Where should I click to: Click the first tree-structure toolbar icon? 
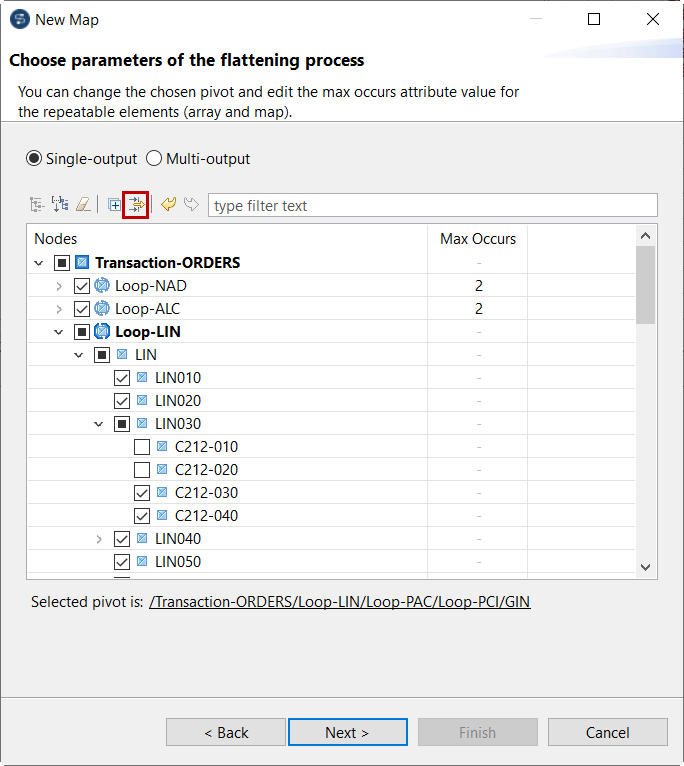click(x=37, y=205)
